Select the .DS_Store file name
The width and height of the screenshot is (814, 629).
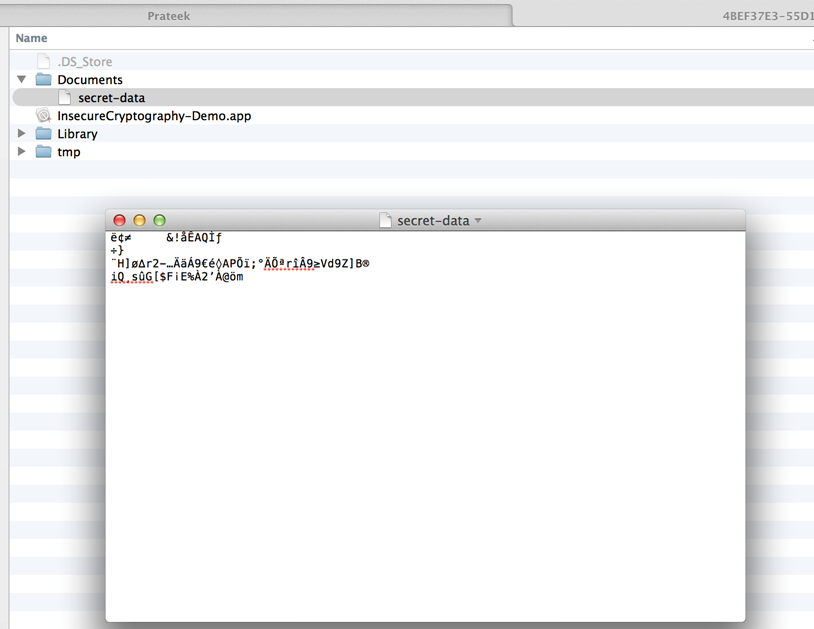[x=85, y=62]
